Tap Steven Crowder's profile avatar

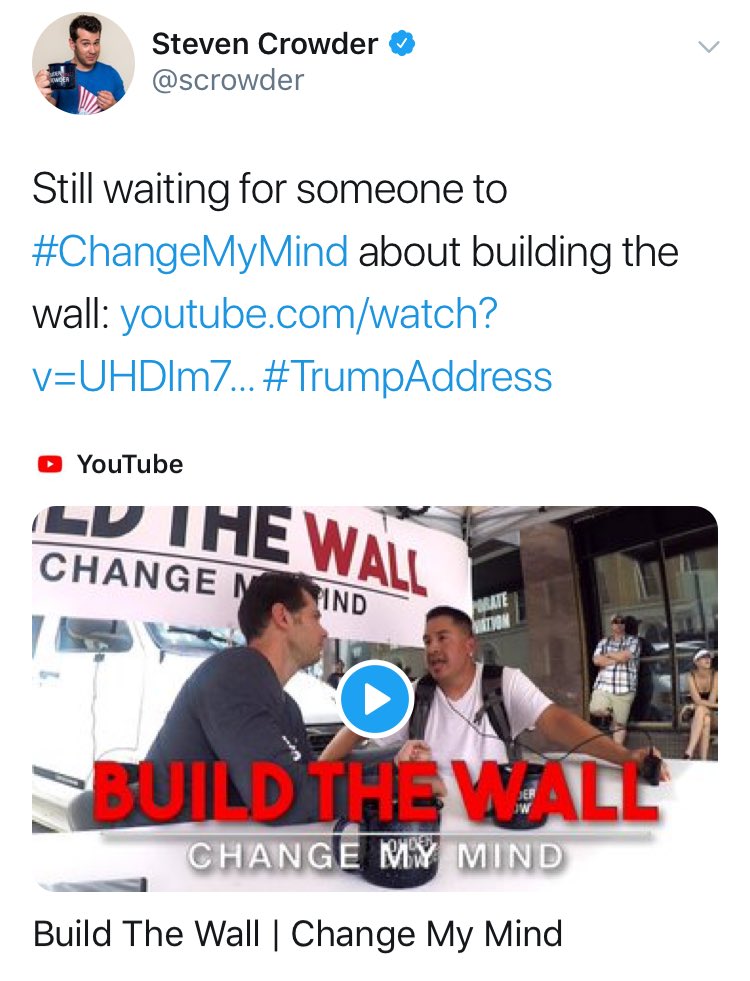(83, 63)
